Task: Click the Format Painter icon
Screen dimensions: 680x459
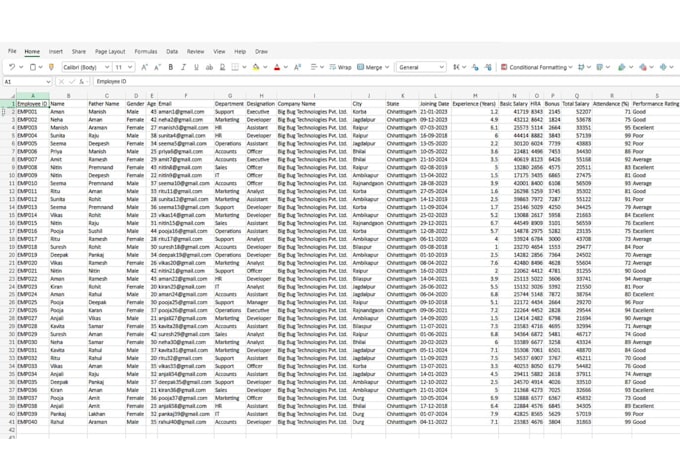Action: [51, 67]
